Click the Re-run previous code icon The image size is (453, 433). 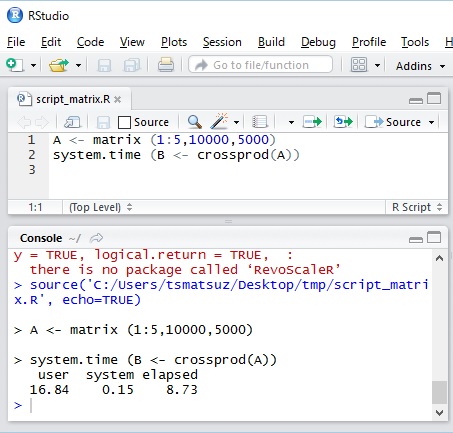tap(343, 122)
